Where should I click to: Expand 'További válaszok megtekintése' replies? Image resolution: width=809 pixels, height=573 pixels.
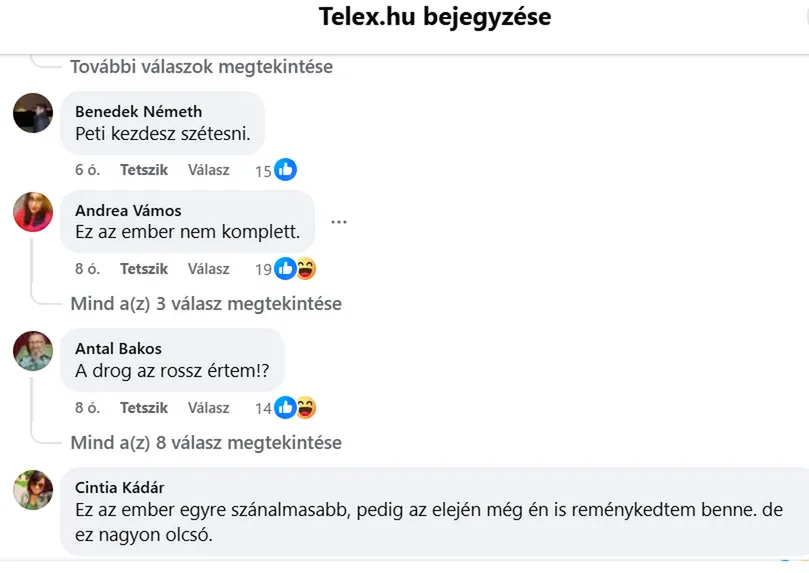(x=201, y=67)
